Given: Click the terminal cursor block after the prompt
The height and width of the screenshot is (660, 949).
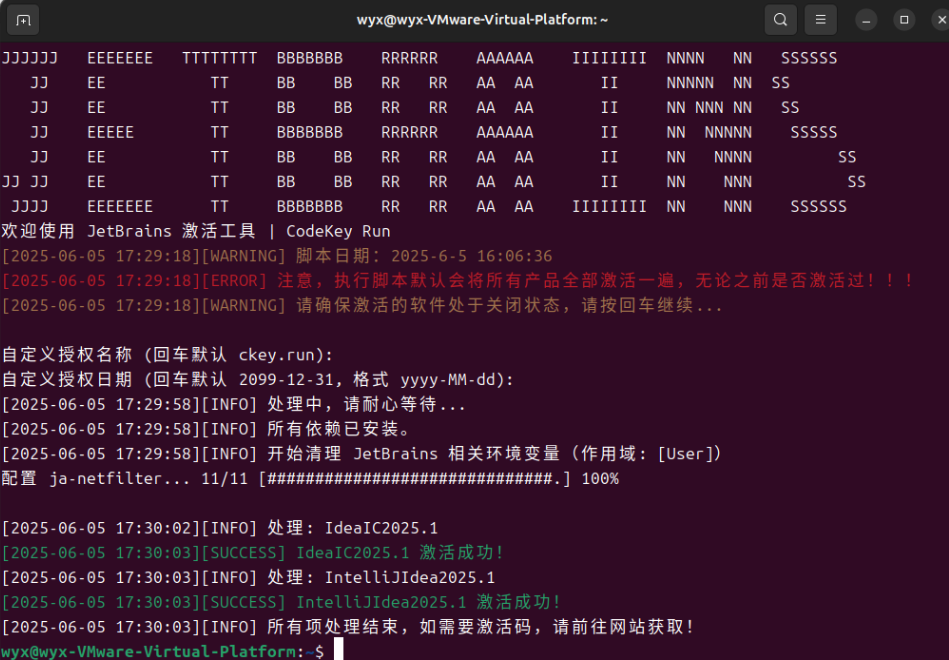Looking at the screenshot, I should pyautogui.click(x=339, y=649).
